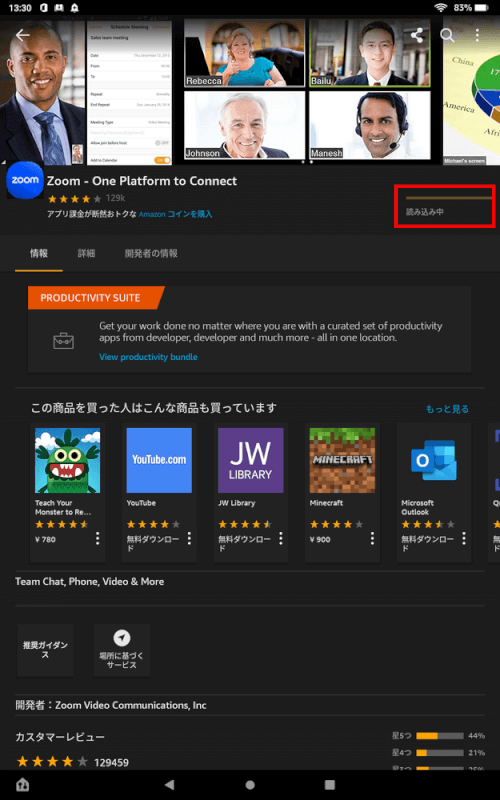Image resolution: width=500 pixels, height=800 pixels.
Task: Tap the Android back navigation triangle
Action: (170, 785)
